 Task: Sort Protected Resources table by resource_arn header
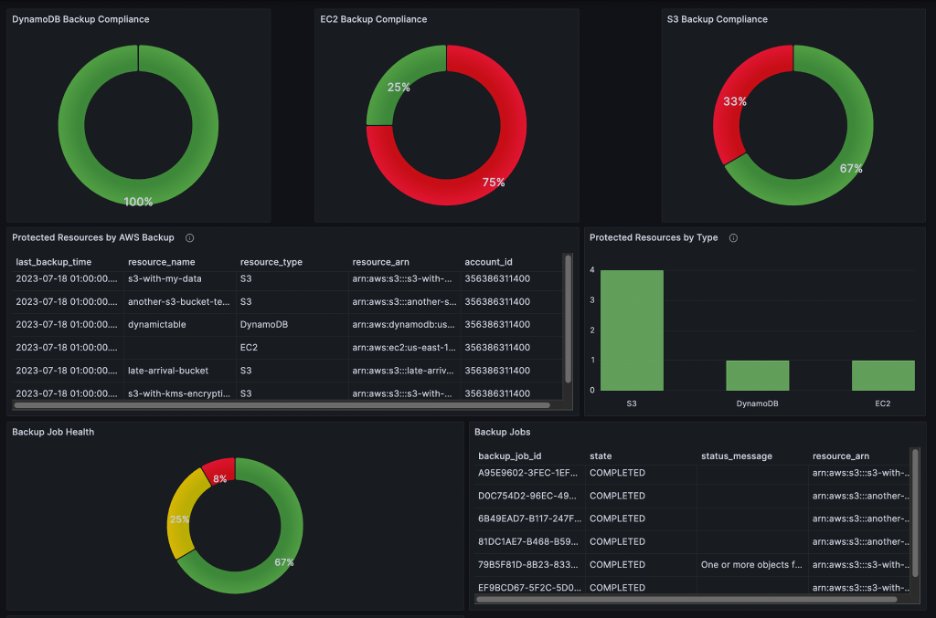pos(381,262)
